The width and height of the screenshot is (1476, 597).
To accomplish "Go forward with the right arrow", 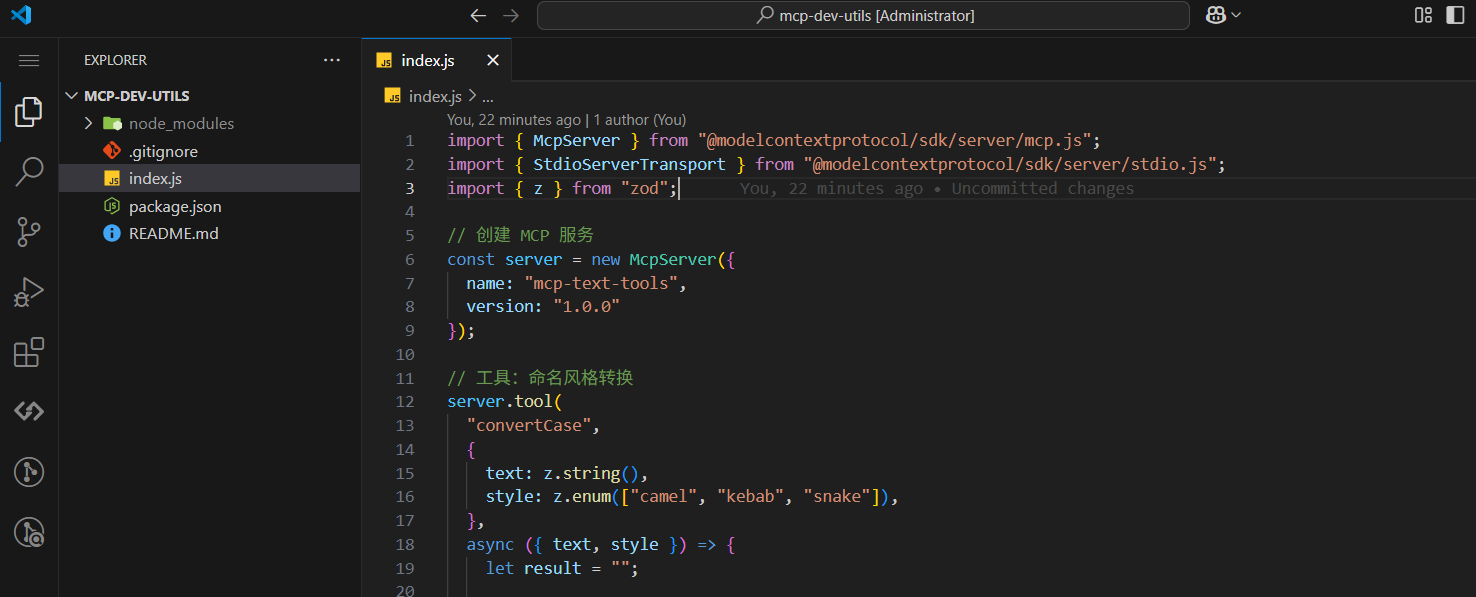I will [511, 15].
